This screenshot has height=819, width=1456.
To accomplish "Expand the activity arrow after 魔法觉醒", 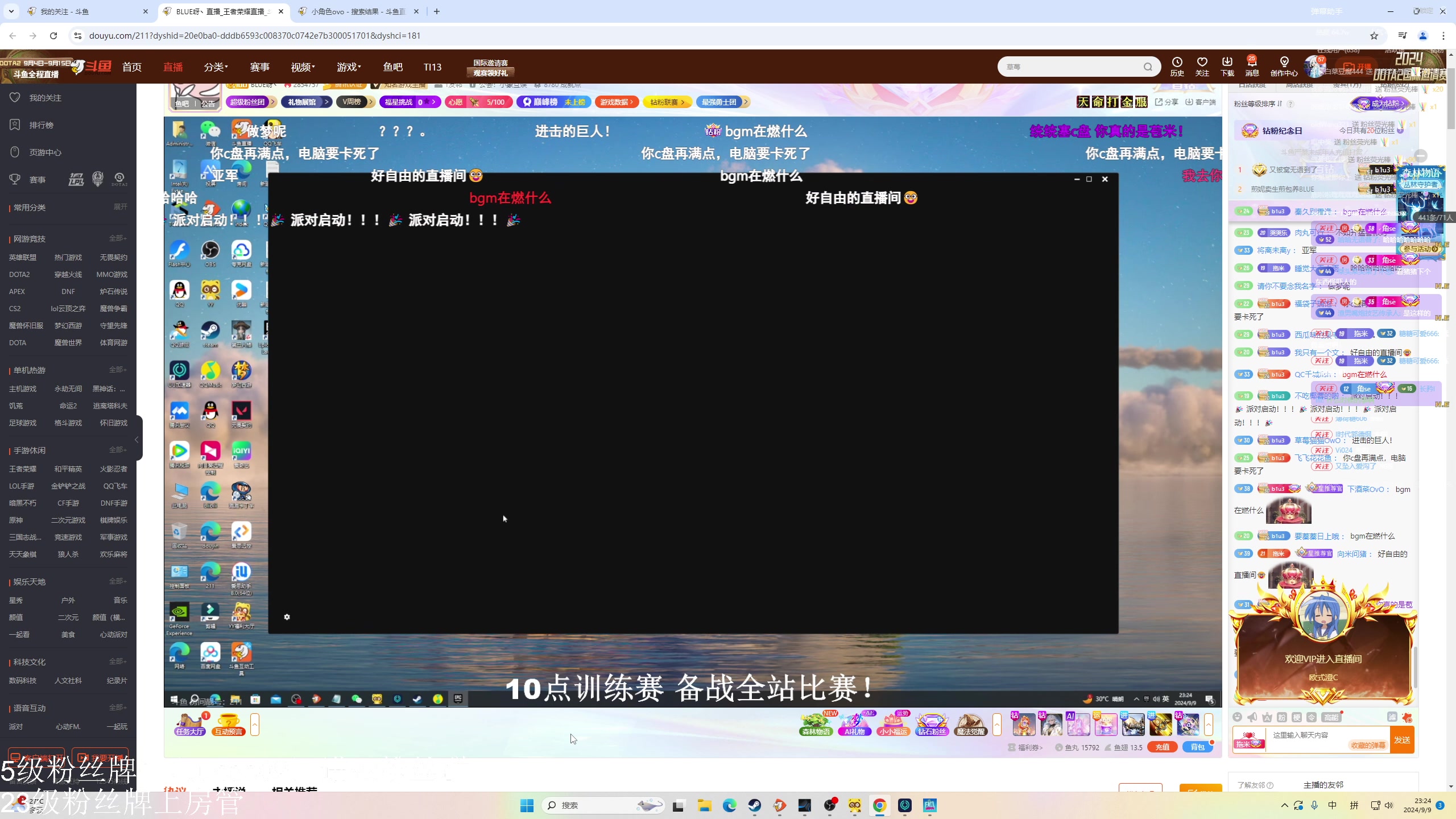I will tap(996, 725).
